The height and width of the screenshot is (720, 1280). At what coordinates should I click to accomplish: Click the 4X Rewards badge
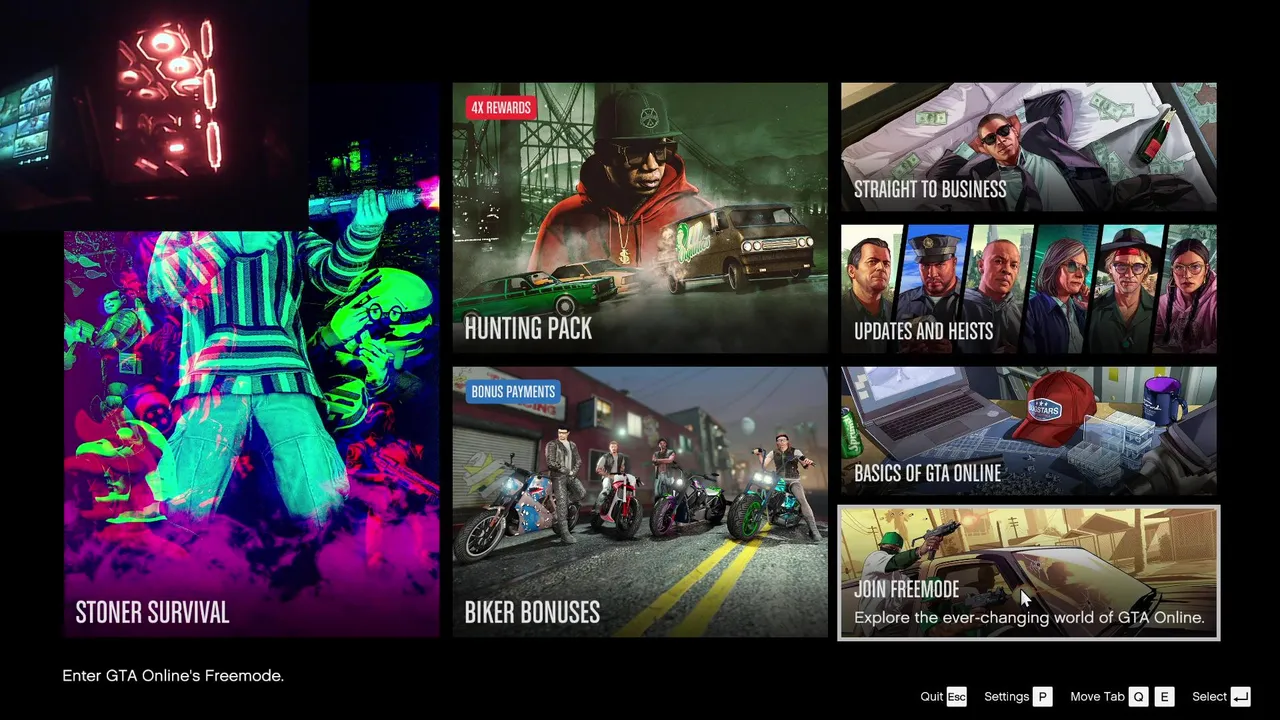(499, 107)
